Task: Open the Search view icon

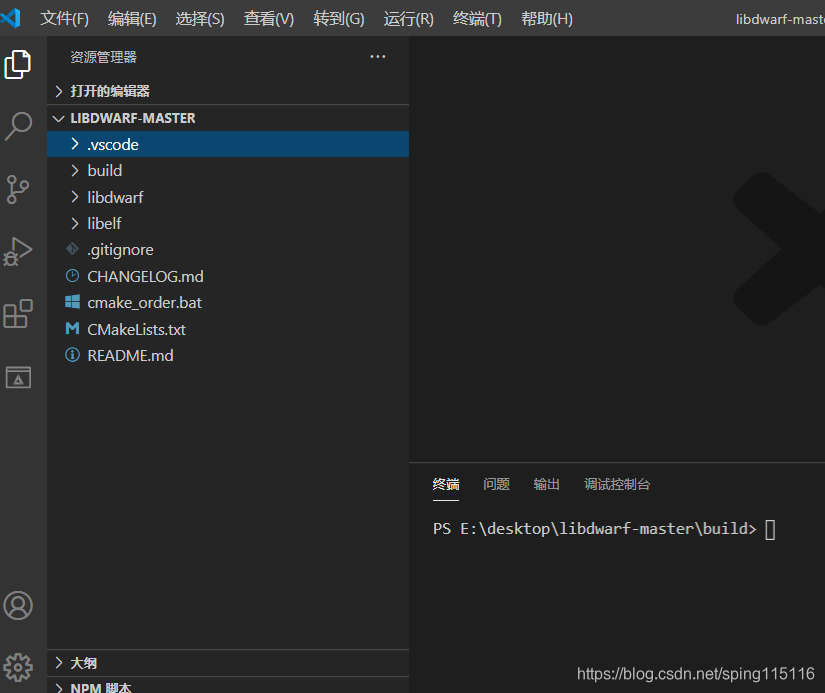Action: click(17, 126)
